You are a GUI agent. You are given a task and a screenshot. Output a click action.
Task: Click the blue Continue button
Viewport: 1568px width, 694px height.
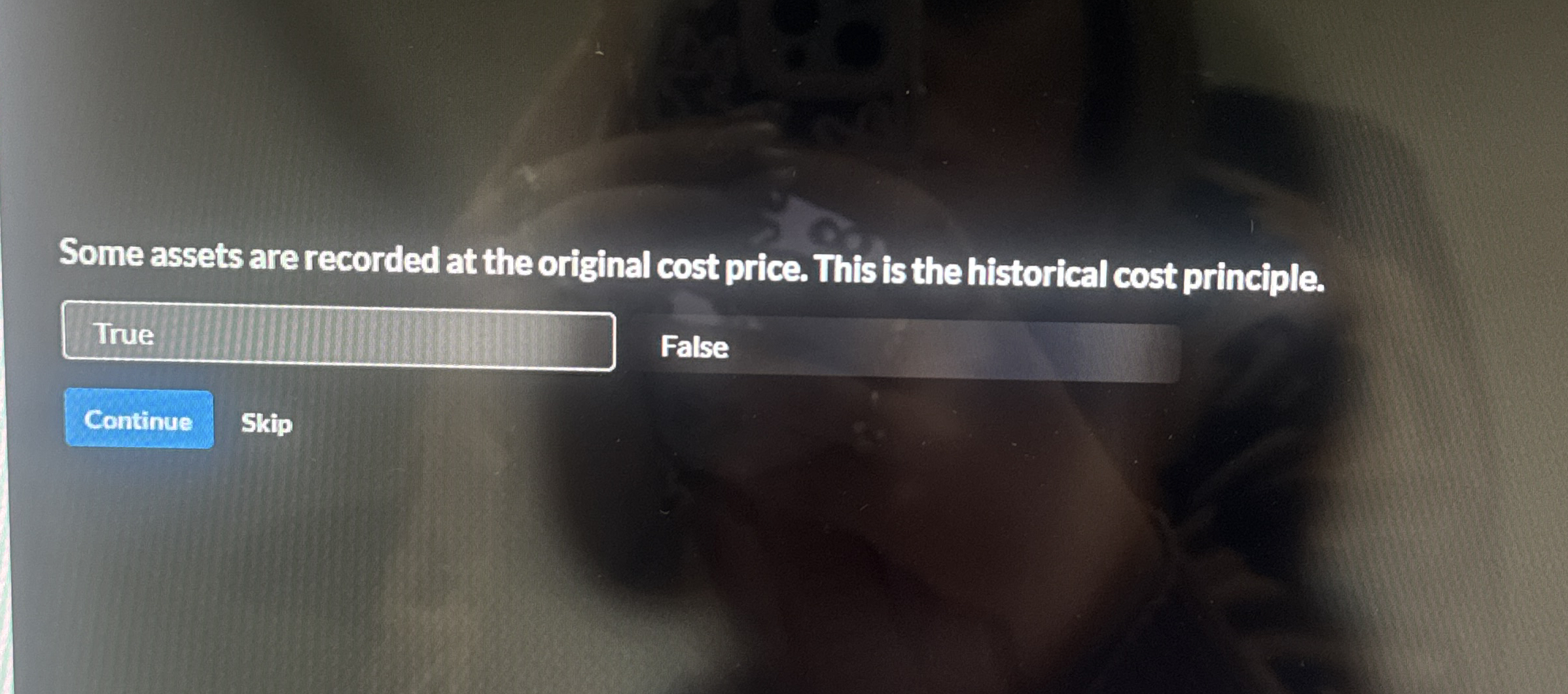[139, 419]
